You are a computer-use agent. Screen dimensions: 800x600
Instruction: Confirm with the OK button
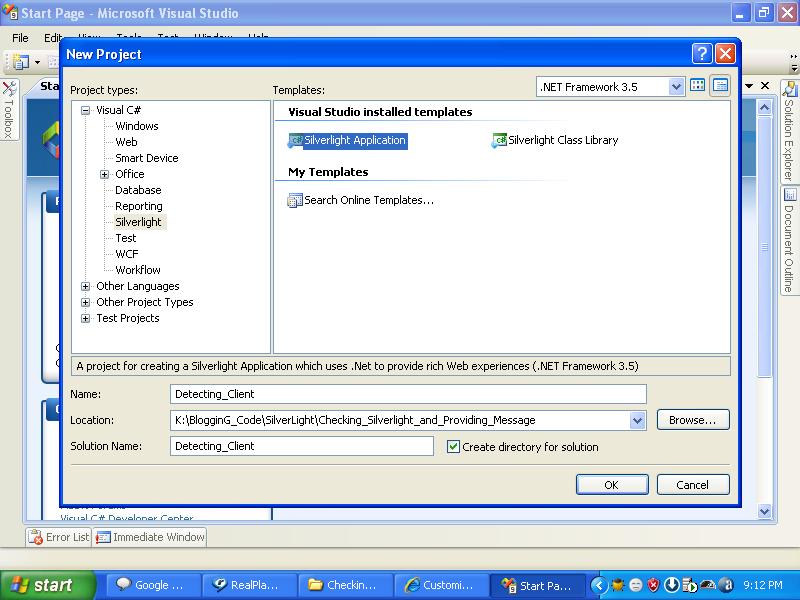pos(612,485)
